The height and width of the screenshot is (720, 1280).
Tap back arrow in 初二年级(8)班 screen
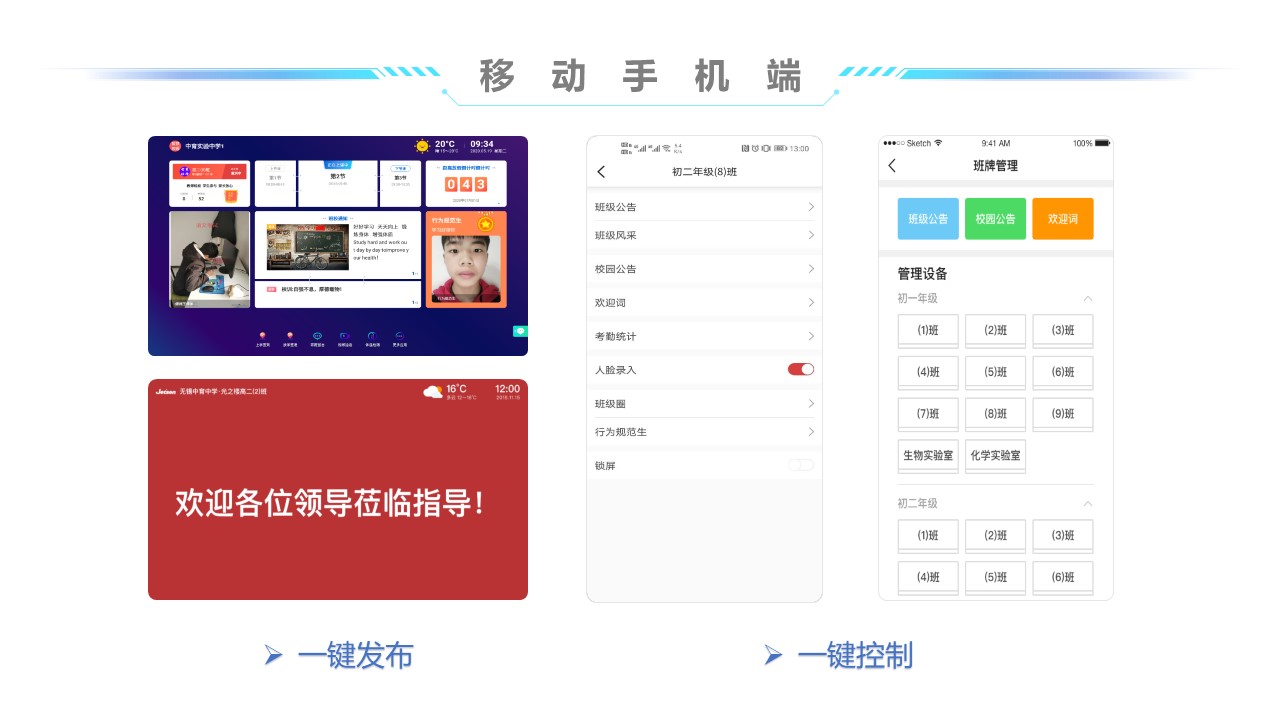(601, 172)
